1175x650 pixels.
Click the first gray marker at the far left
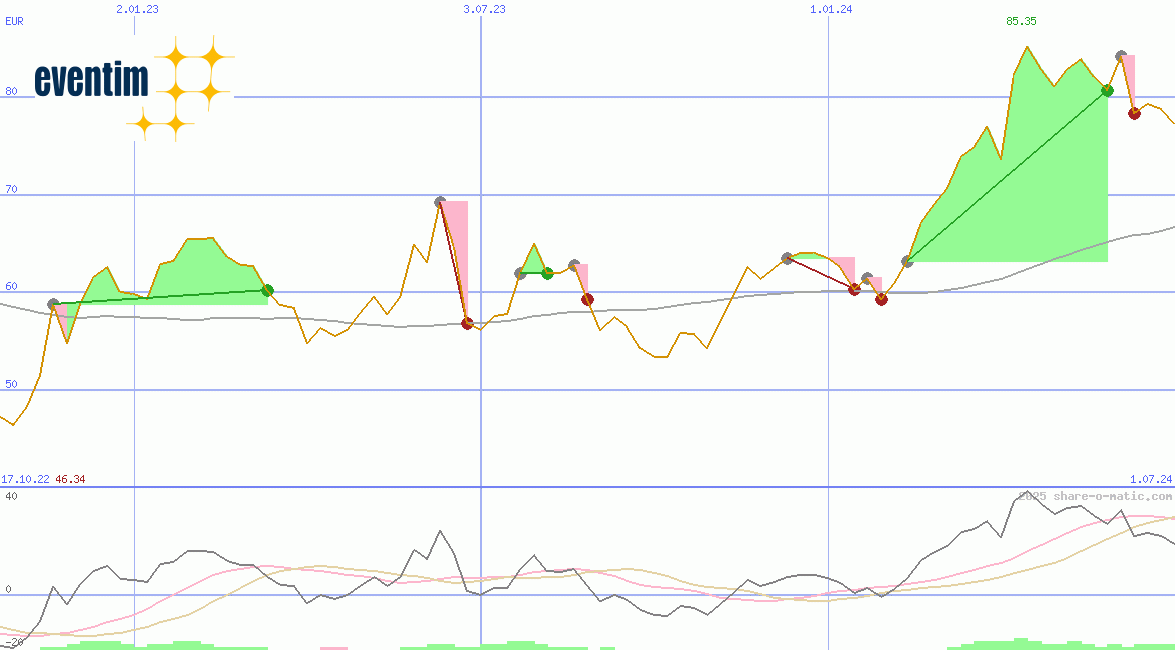point(53,304)
